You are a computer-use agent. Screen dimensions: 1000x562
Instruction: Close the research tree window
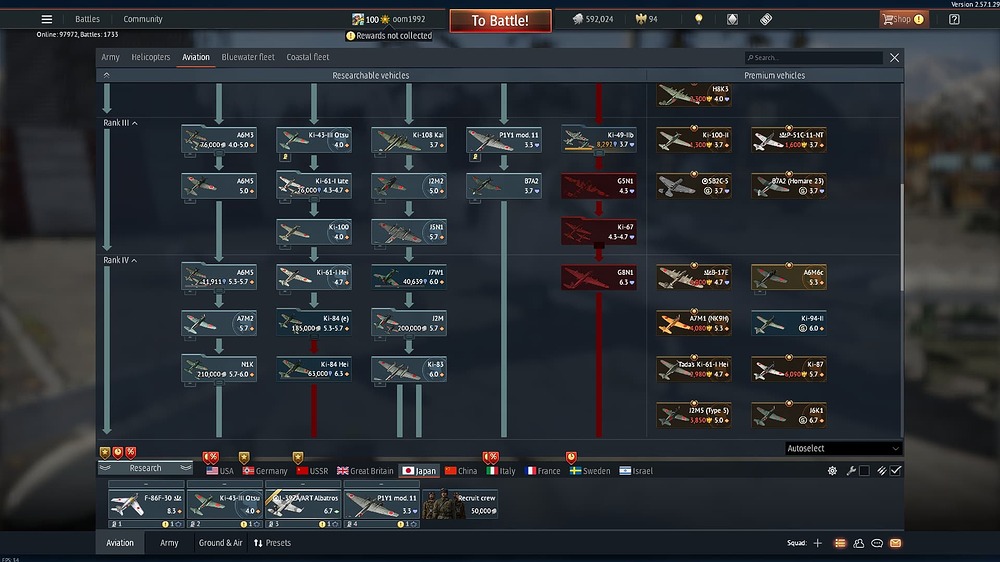coord(894,57)
